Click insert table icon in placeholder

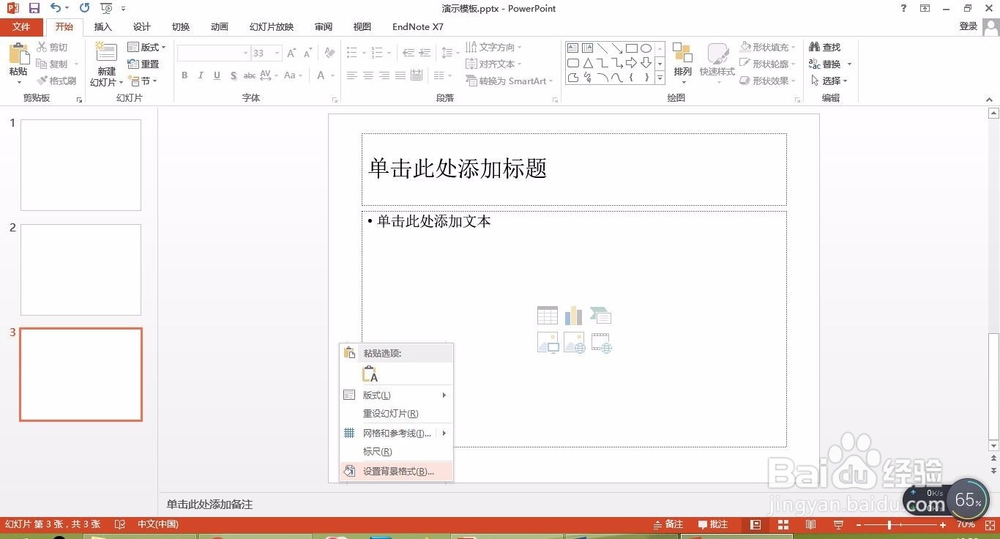tap(547, 315)
